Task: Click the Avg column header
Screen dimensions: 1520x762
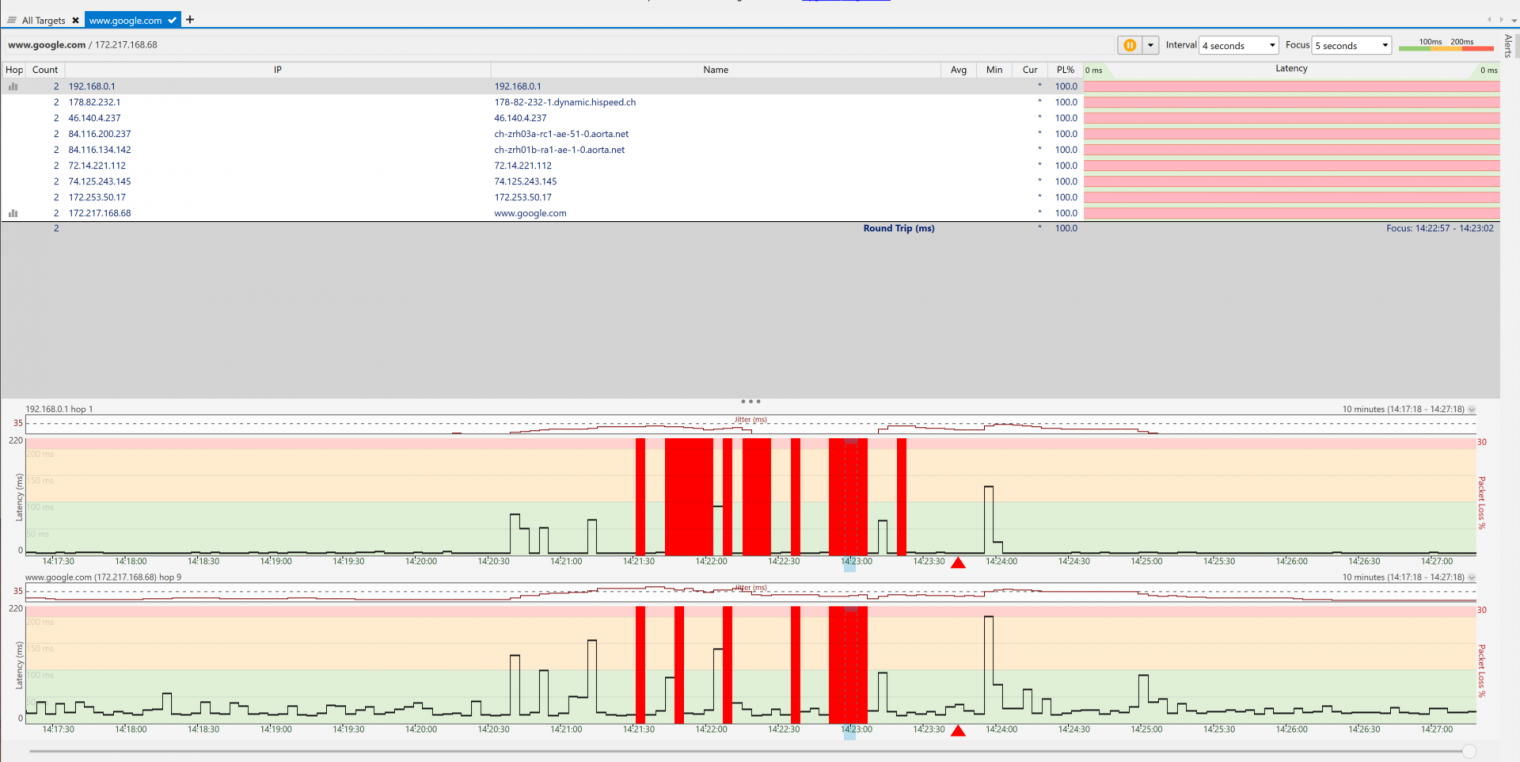Action: (958, 70)
